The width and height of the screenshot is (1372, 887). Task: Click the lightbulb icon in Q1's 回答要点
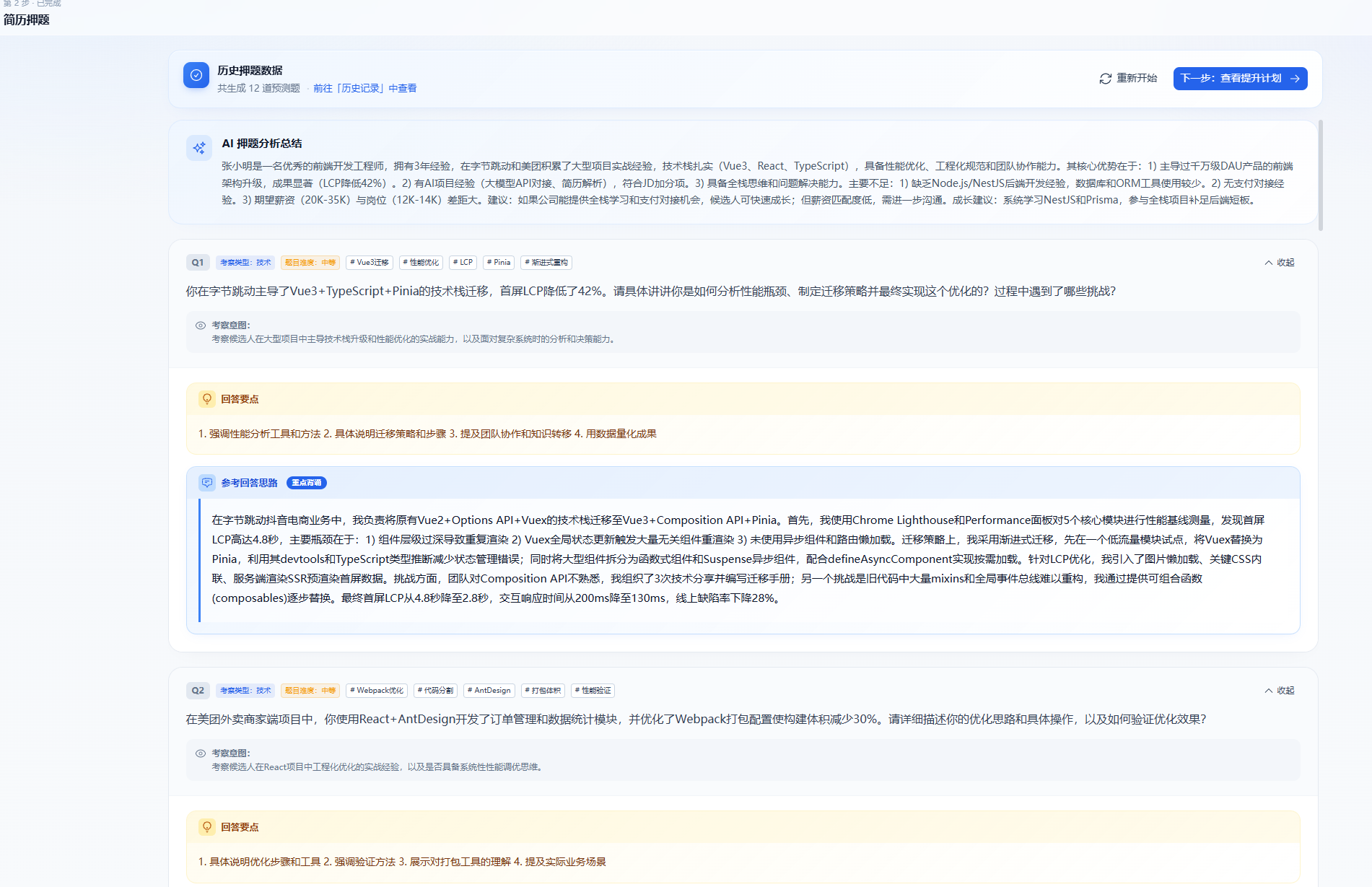tap(207, 399)
